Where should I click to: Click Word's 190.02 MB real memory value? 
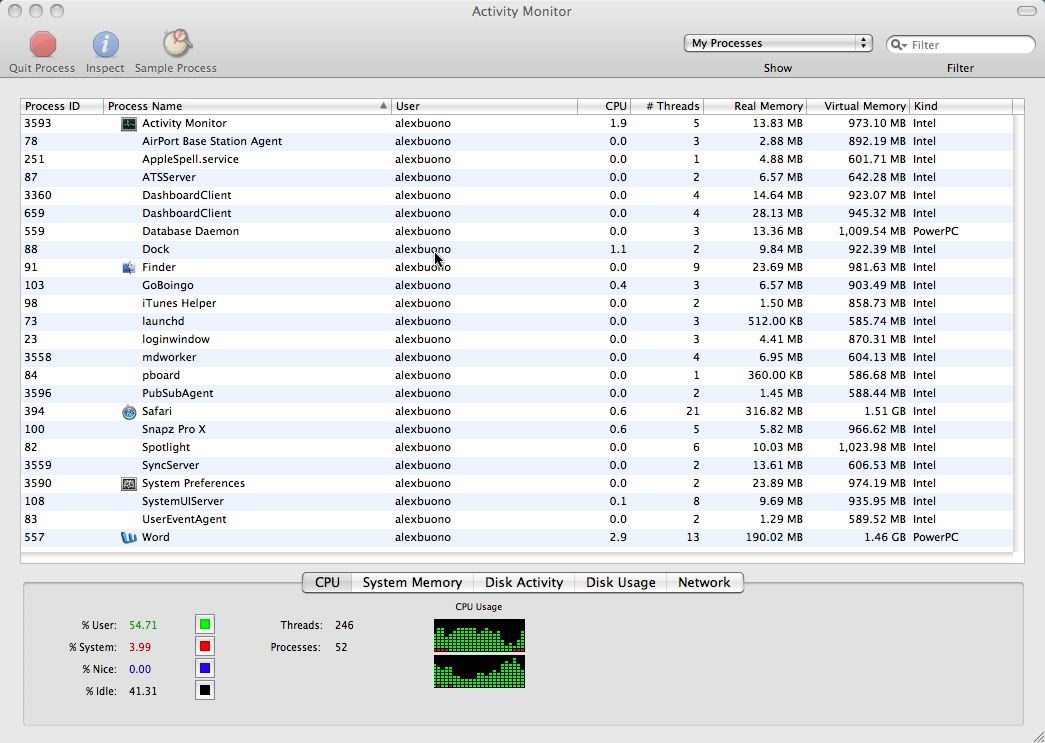[774, 537]
